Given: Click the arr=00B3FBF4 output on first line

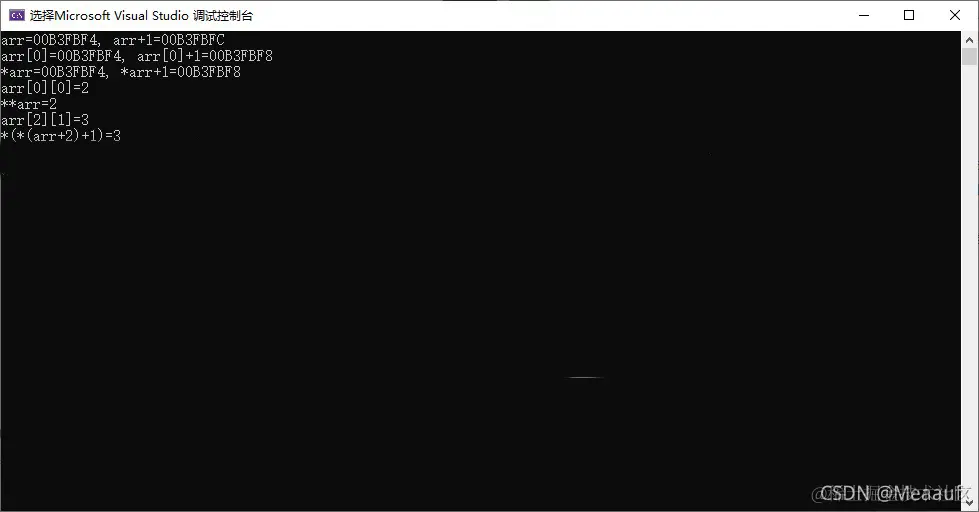Looking at the screenshot, I should pyautogui.click(x=50, y=40).
